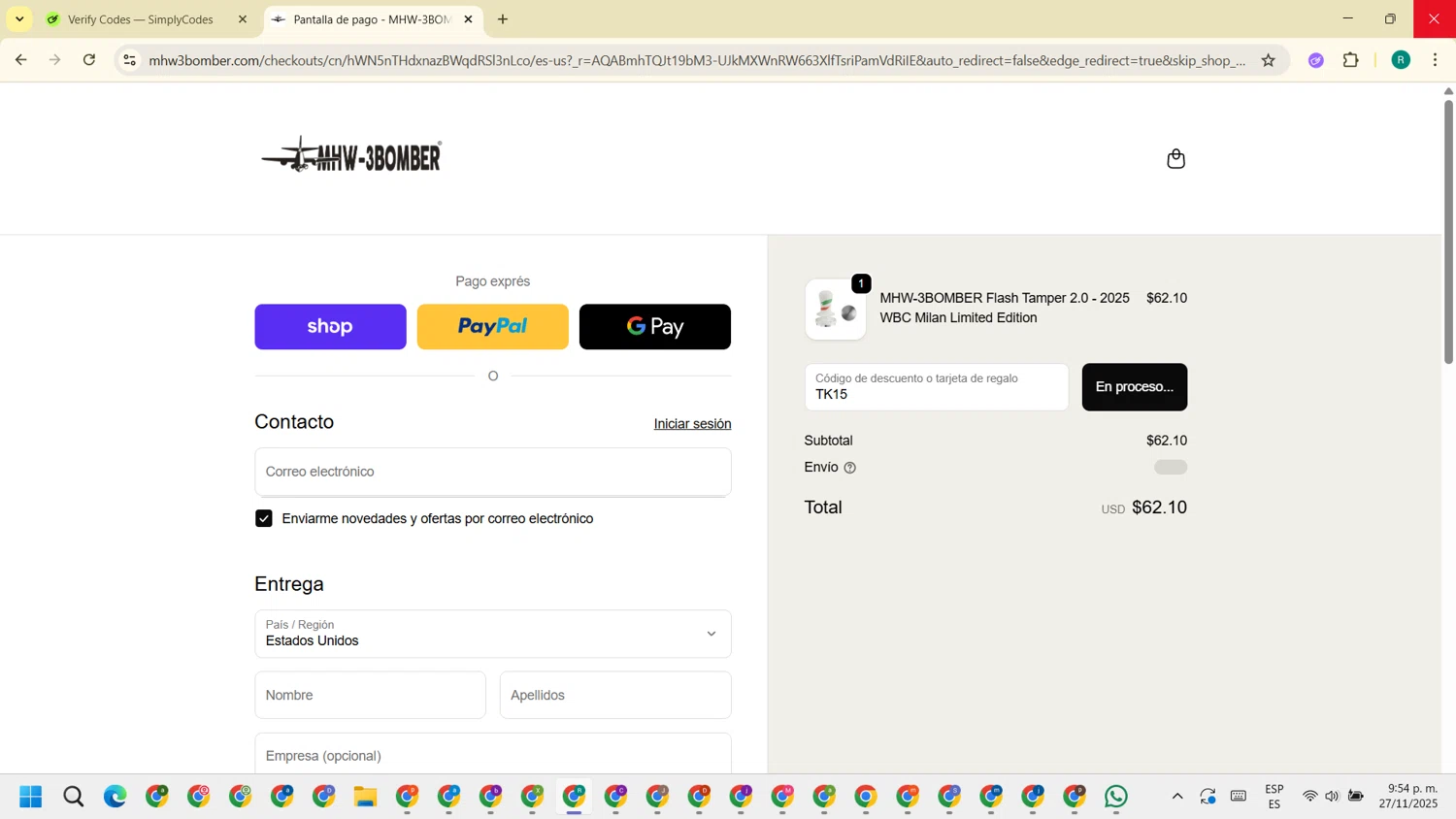This screenshot has width=1456, height=819.
Task: Pay with the Shop express button
Action: pos(330,327)
